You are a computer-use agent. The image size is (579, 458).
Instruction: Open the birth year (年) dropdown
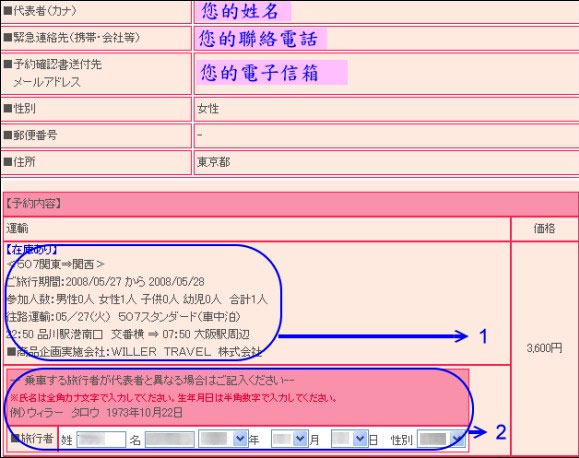click(223, 439)
